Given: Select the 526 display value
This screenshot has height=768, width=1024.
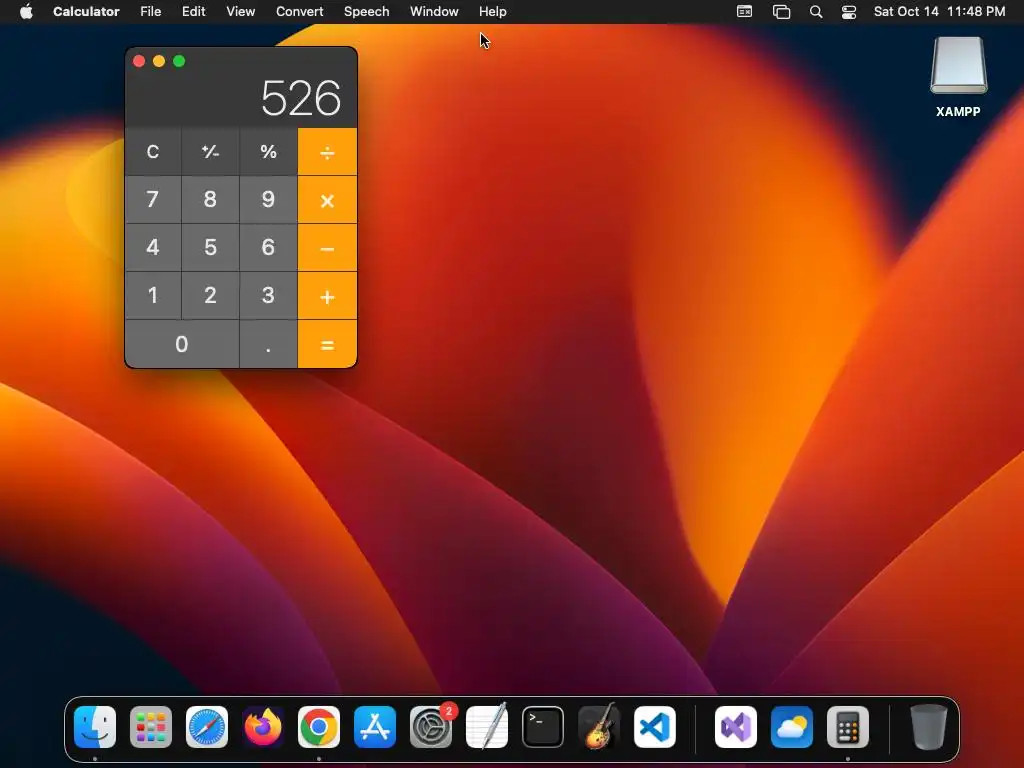Looking at the screenshot, I should pyautogui.click(x=301, y=98).
